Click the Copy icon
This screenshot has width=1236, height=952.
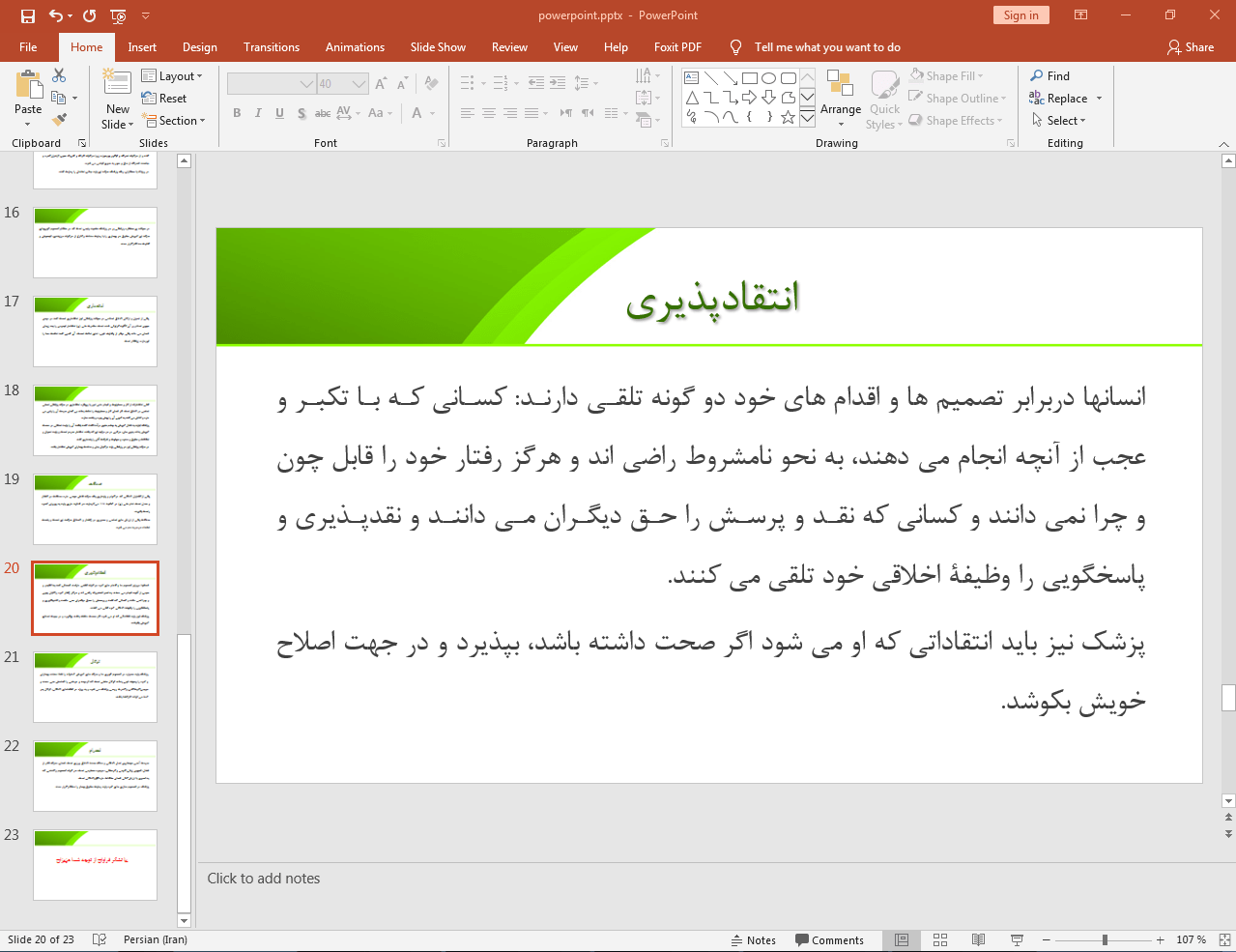pyautogui.click(x=59, y=98)
